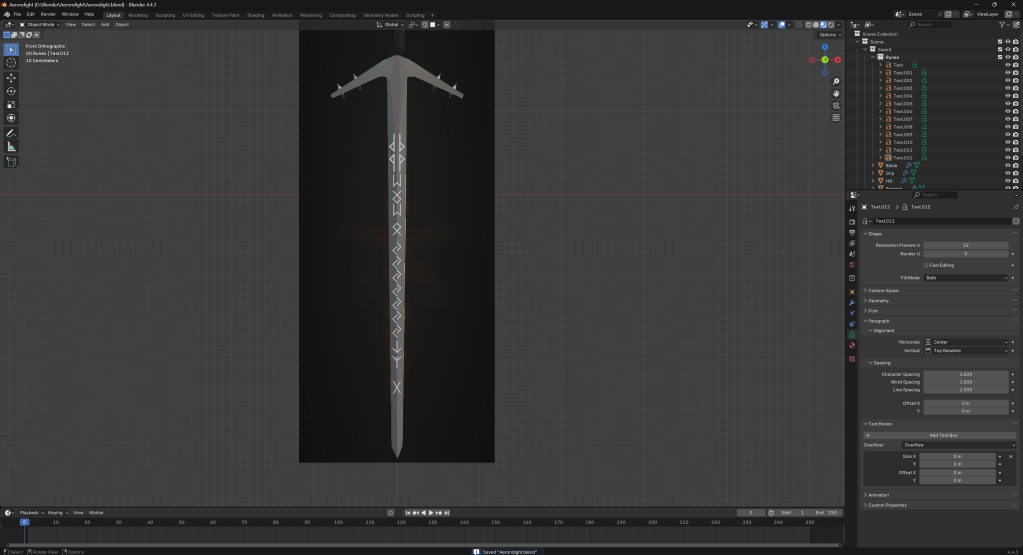The height and width of the screenshot is (555, 1023).
Task: Activate the Rotate tool
Action: 11,91
